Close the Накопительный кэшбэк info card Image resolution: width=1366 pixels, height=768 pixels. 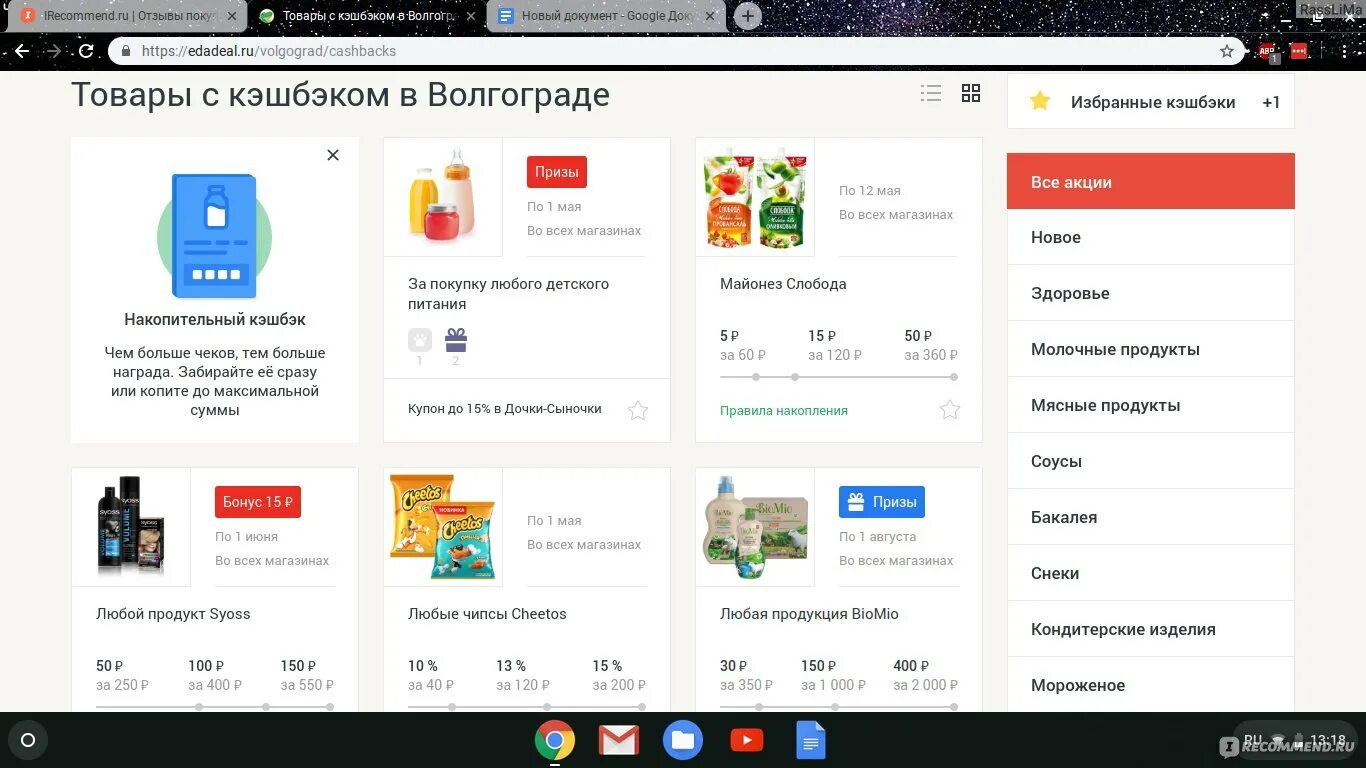coord(333,155)
